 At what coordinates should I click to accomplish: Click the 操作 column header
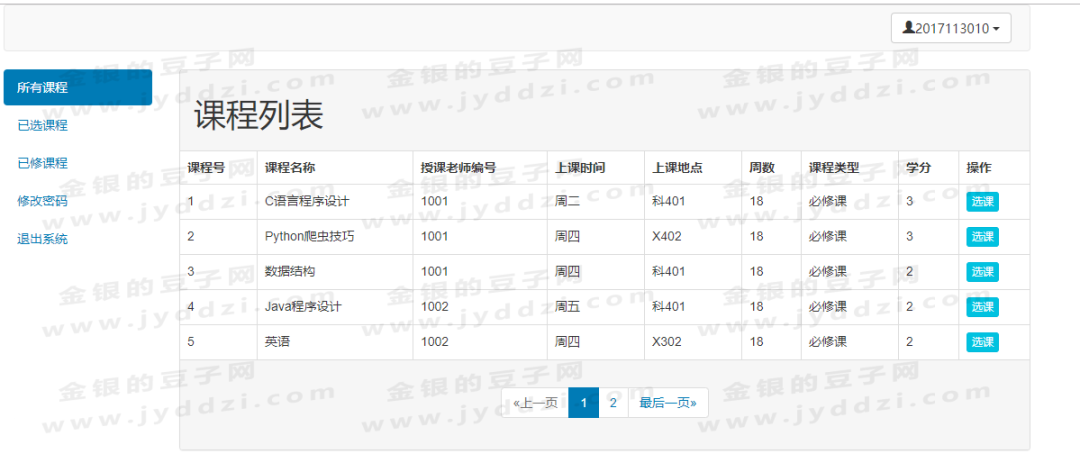click(979, 168)
